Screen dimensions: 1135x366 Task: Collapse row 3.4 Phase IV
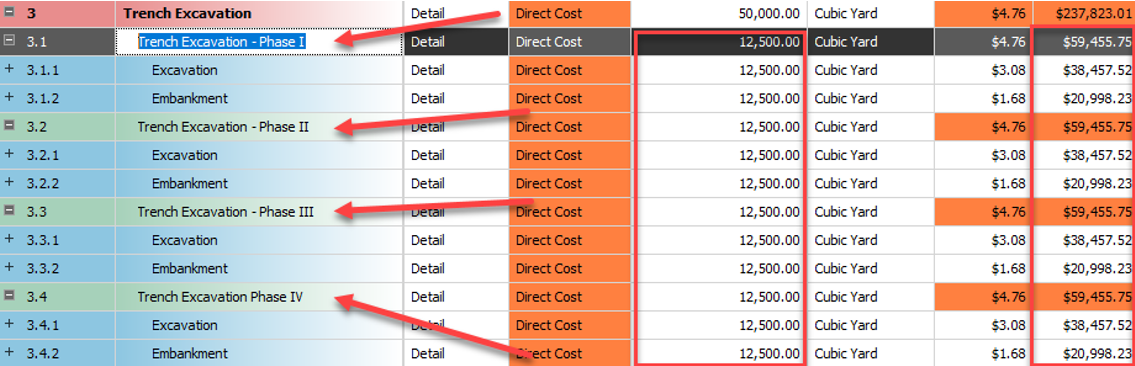9,296
